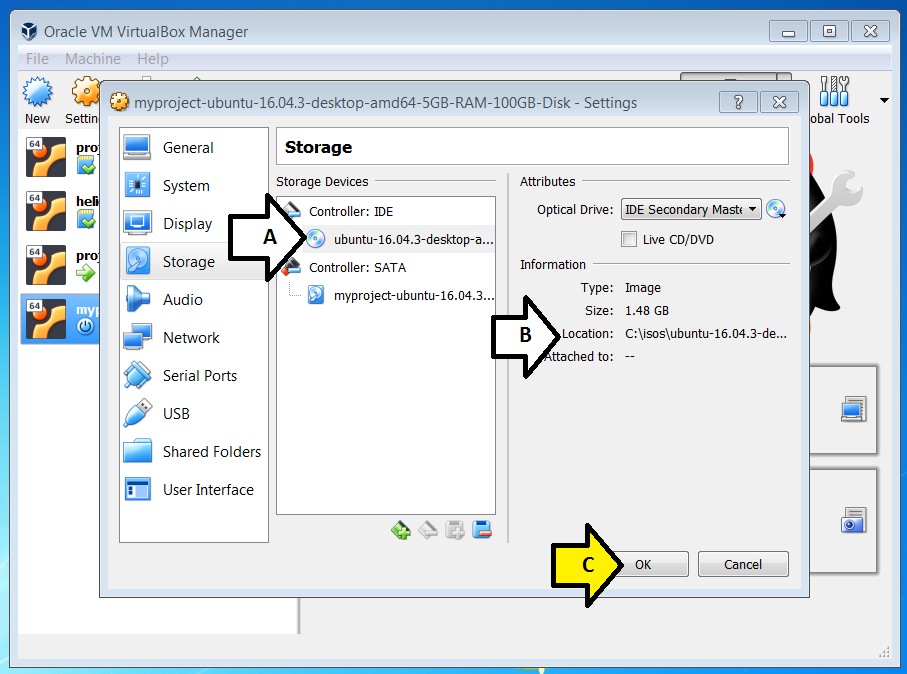The width and height of the screenshot is (907, 674).
Task: Click the Size value 1.48 GB
Action: (647, 311)
